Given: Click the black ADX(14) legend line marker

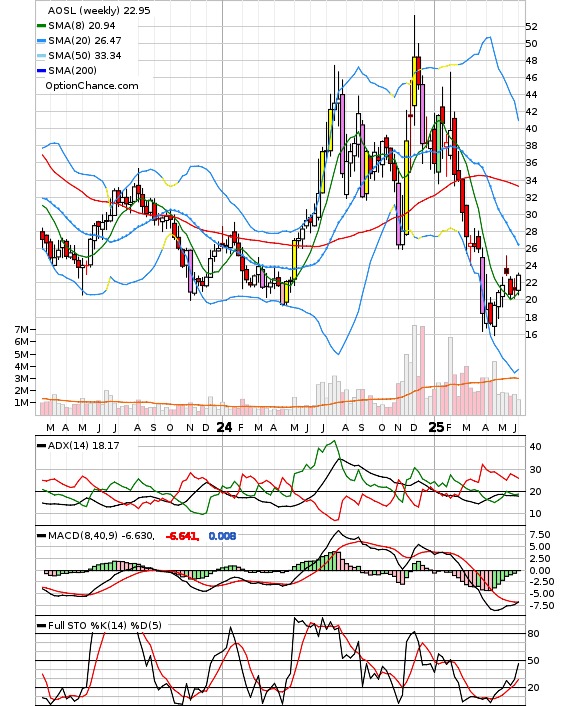Looking at the screenshot, I should click(41, 446).
